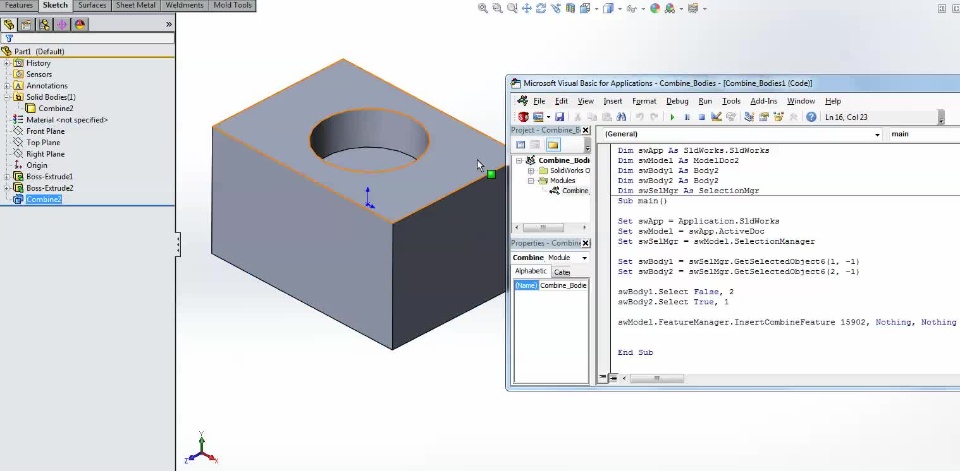The image size is (960, 471).
Task: Open the Combine_ Module object dropdown in Properties
Action: 584,258
